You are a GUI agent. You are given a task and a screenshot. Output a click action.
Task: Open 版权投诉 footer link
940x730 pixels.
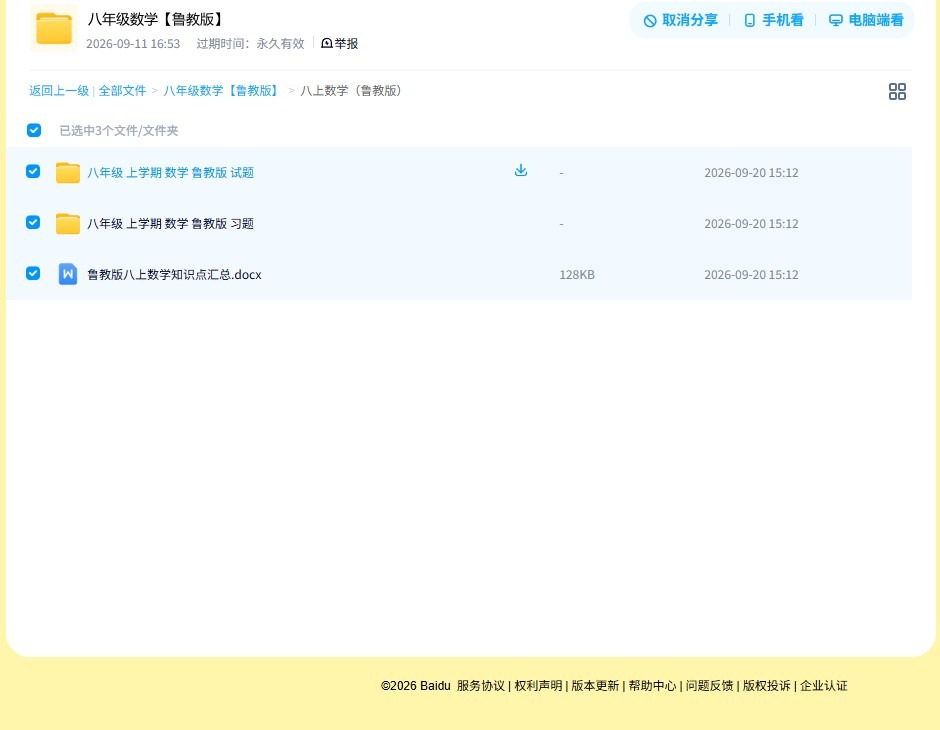[x=767, y=686]
